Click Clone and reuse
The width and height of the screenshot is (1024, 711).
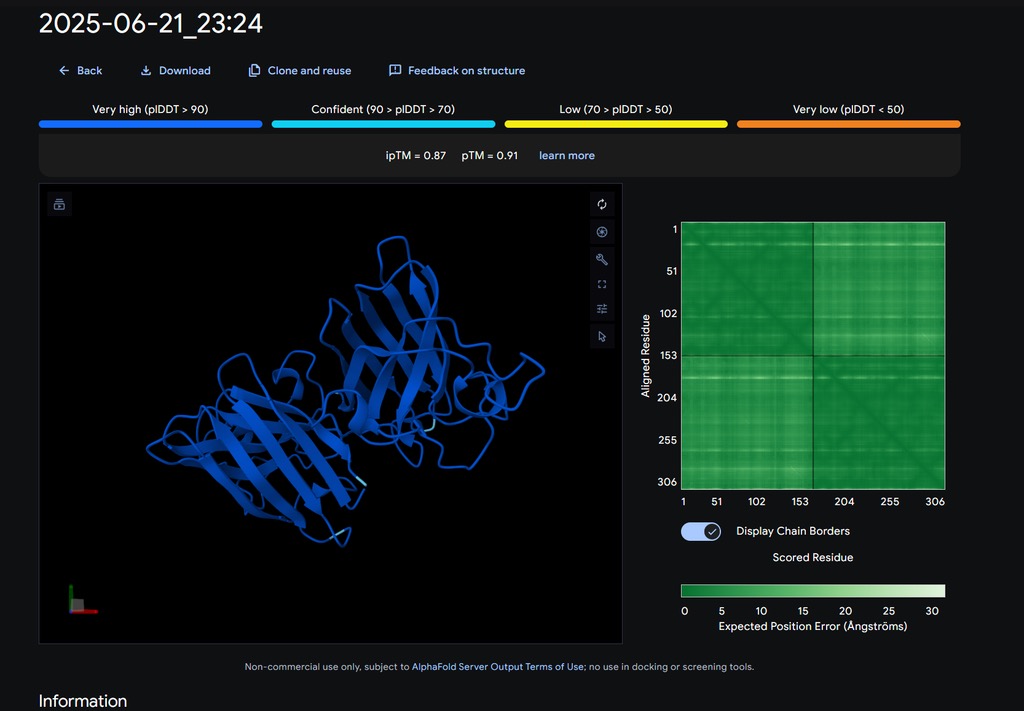click(300, 71)
